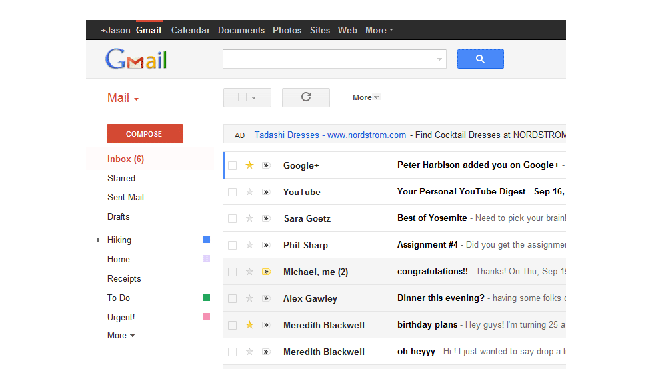Open +Jason in the top bar
Screen dimensions: 652x390
115,30
